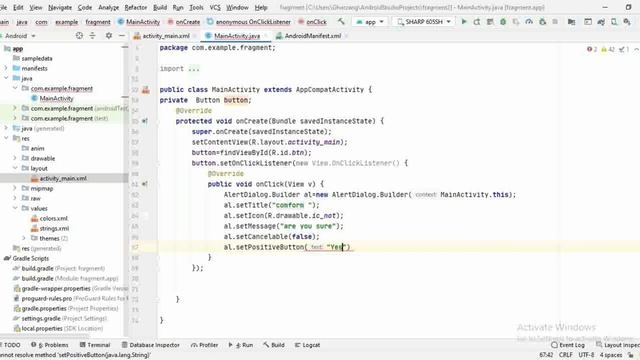Click the red error indicator in editor corner
Image resolution: width=640 pixels, height=360 pixels.
[x=592, y=49]
